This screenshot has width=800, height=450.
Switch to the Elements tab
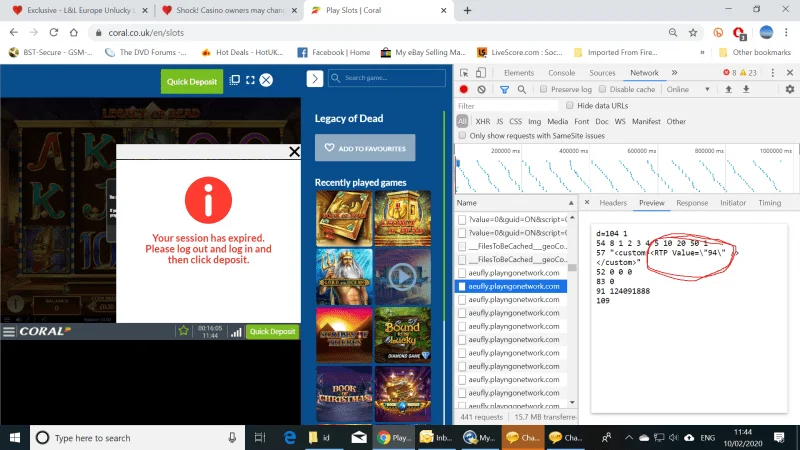tap(519, 73)
